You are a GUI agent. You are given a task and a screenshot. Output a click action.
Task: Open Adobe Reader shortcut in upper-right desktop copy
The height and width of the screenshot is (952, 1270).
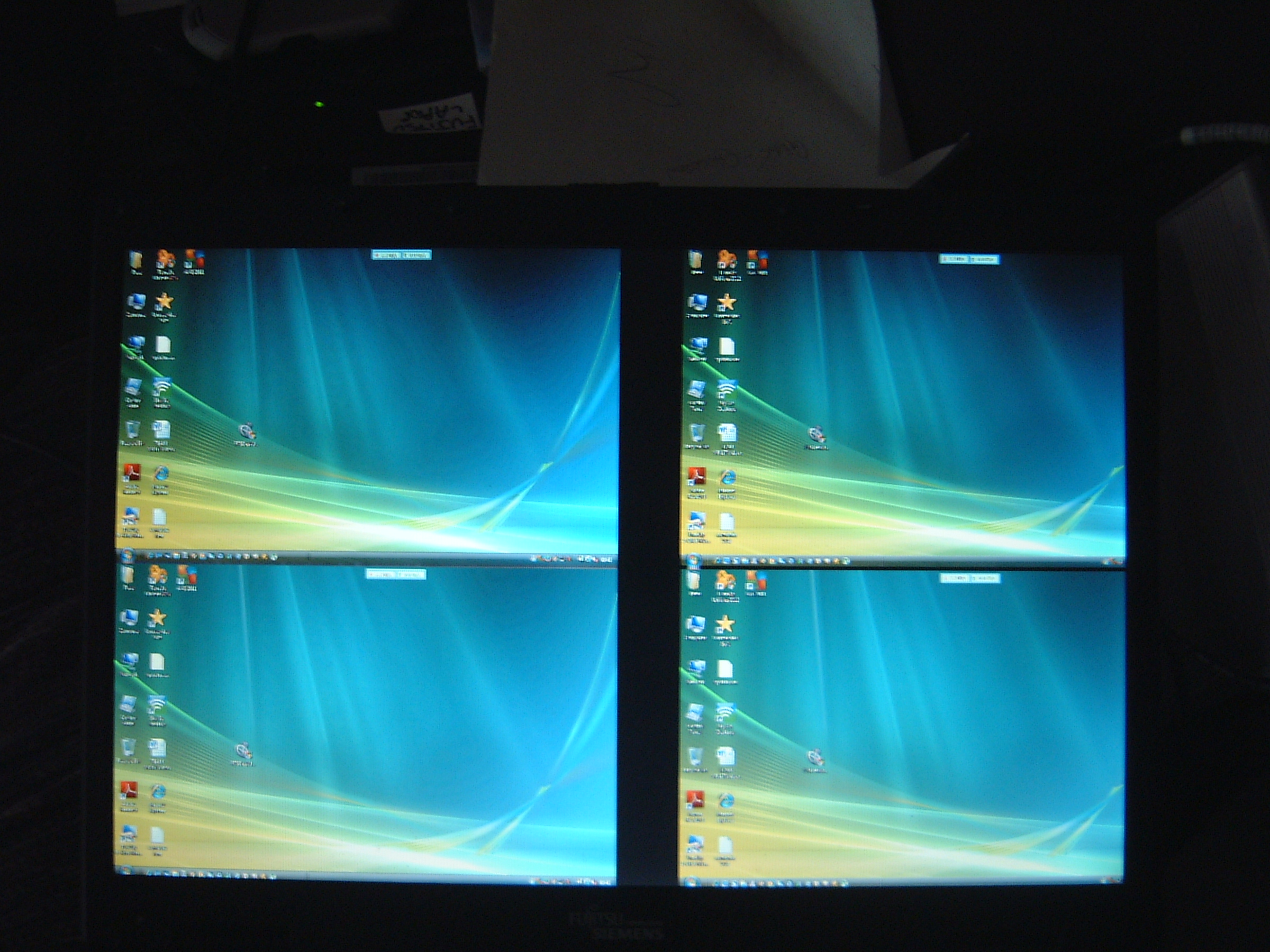[x=697, y=478]
